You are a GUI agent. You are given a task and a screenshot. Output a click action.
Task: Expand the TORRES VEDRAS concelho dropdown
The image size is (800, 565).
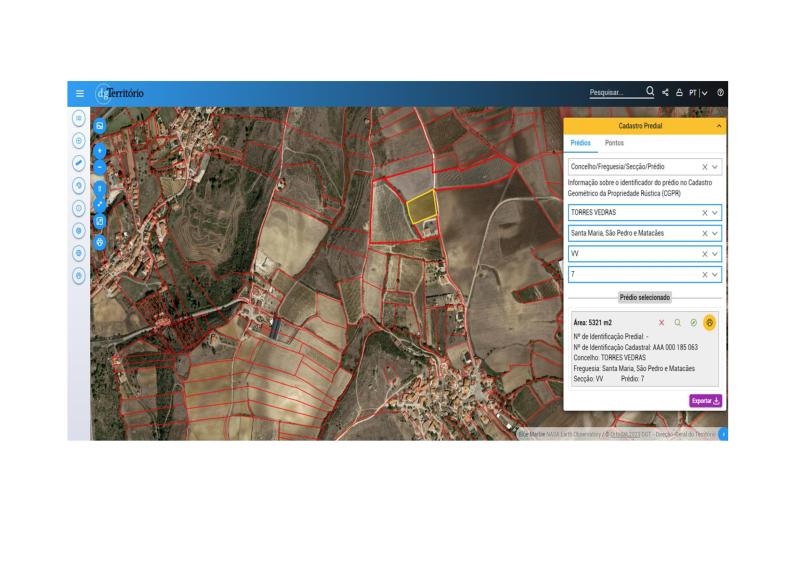715,213
